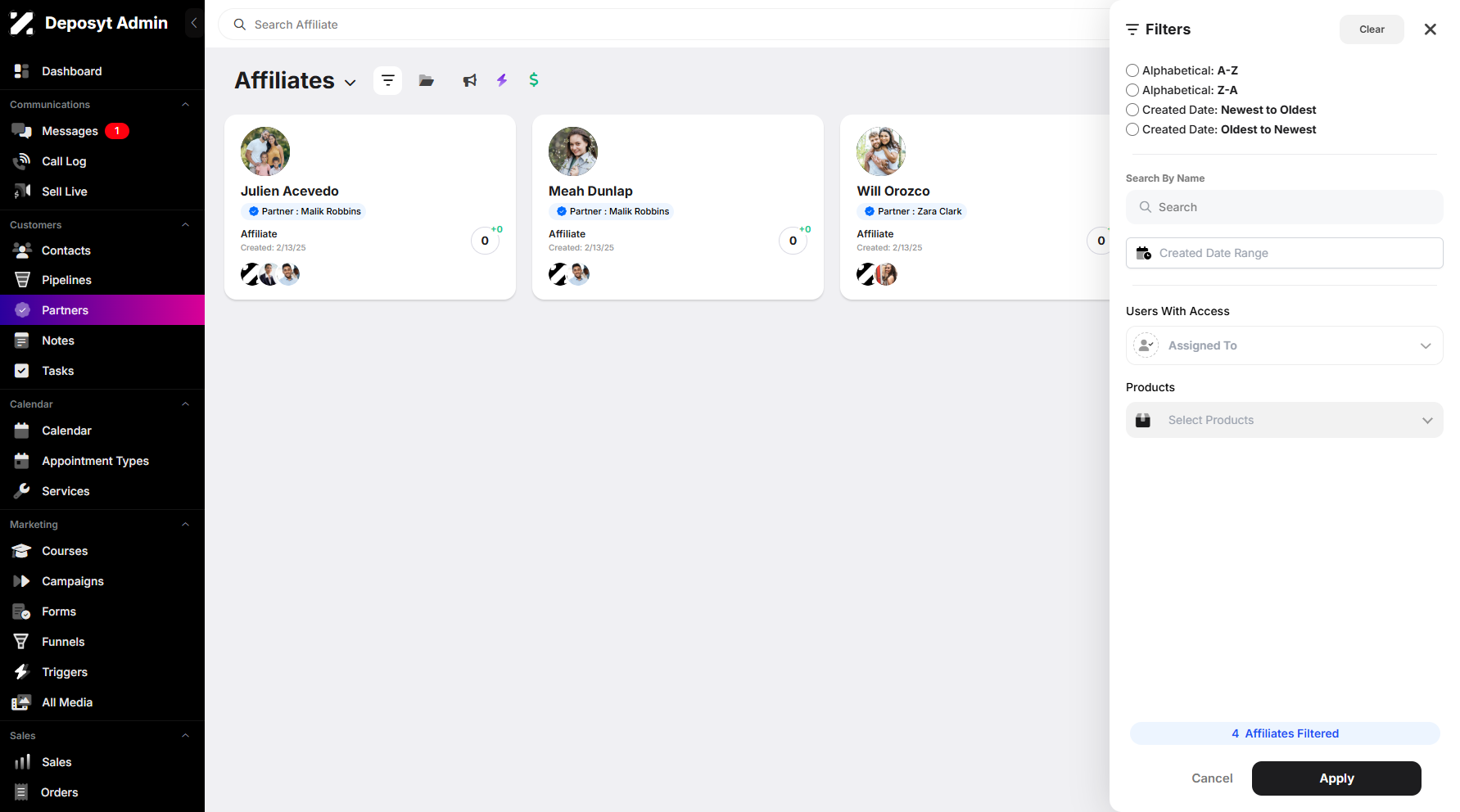Screen dimensions: 1460x812
Task: Collapse the Calendar section header
Action: [185, 404]
